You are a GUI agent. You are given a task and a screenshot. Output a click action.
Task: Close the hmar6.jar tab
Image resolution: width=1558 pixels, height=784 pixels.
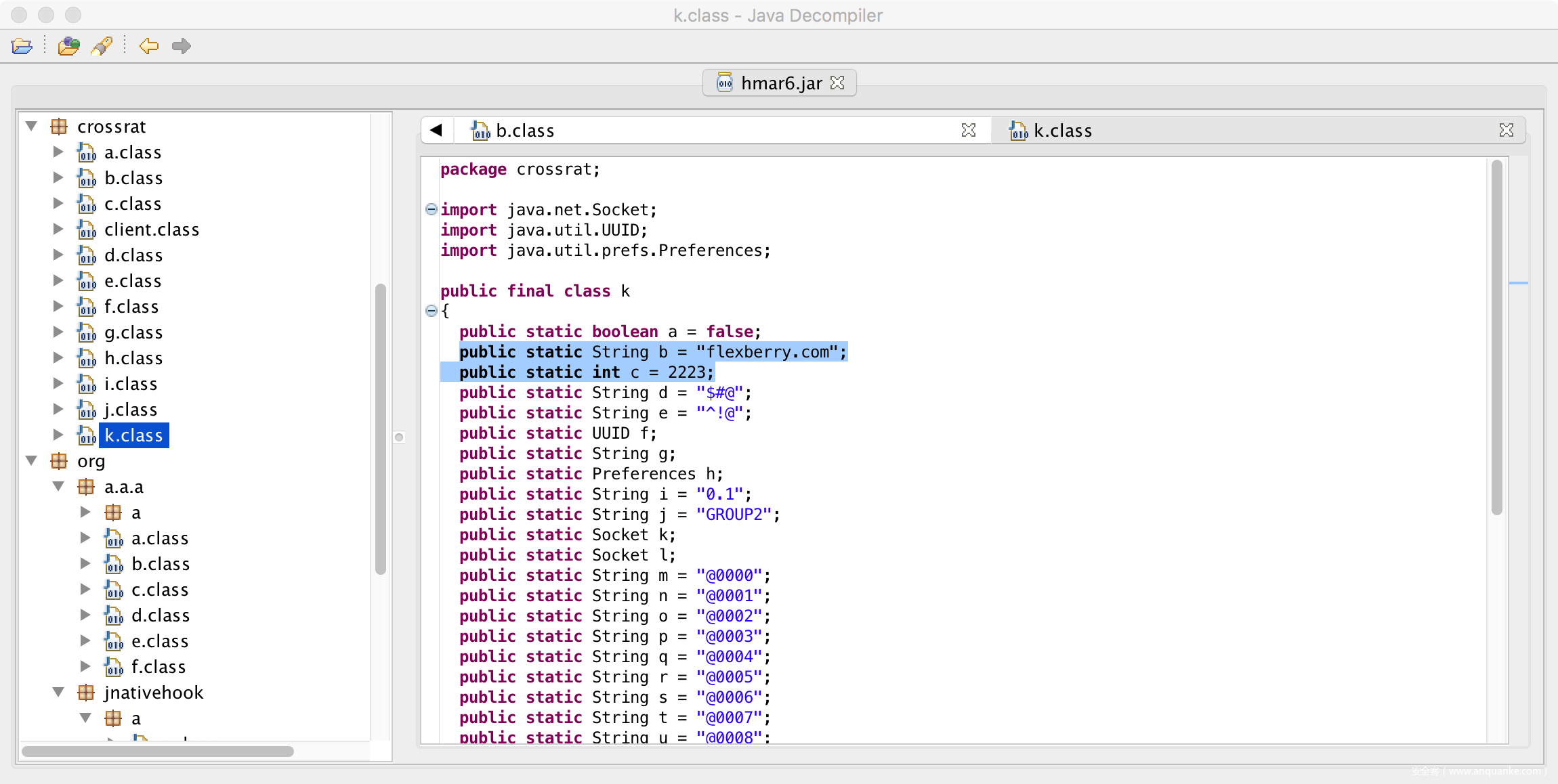tap(838, 83)
